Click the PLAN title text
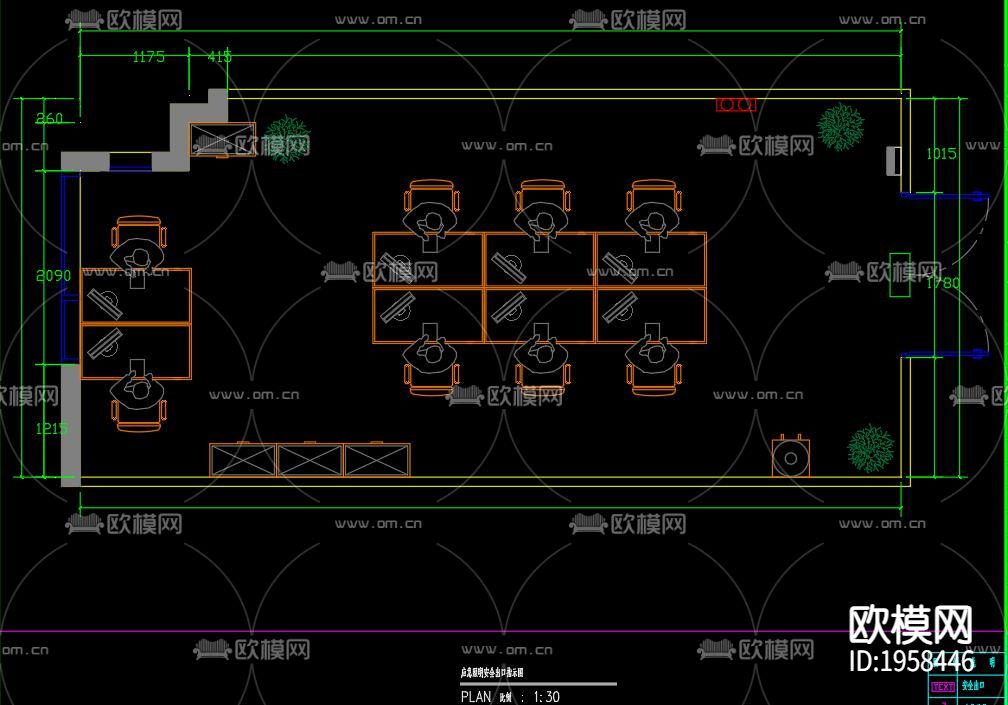Viewport: 1008px width, 705px height. (476, 697)
